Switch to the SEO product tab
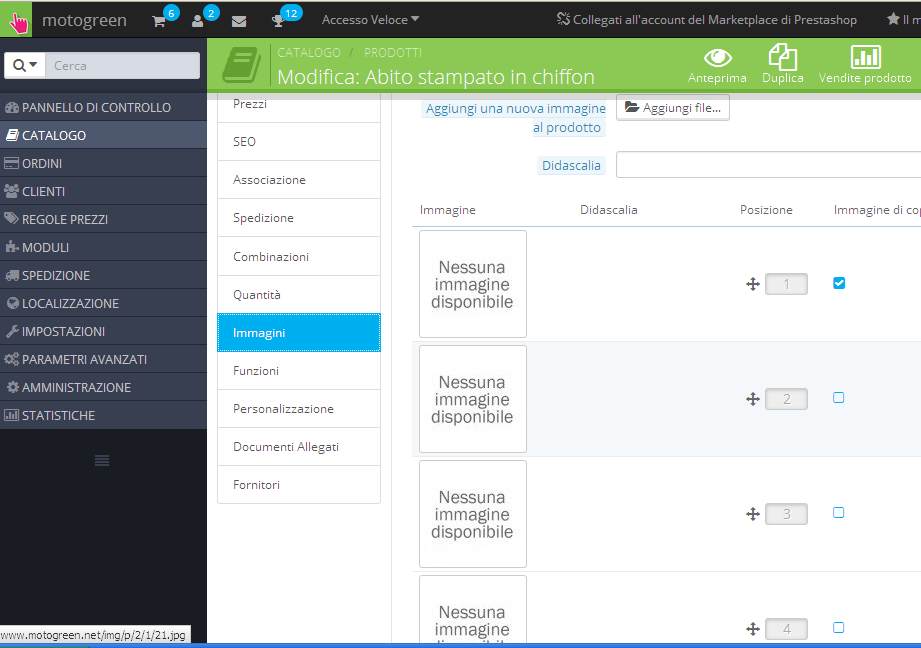921x648 pixels. (x=299, y=142)
